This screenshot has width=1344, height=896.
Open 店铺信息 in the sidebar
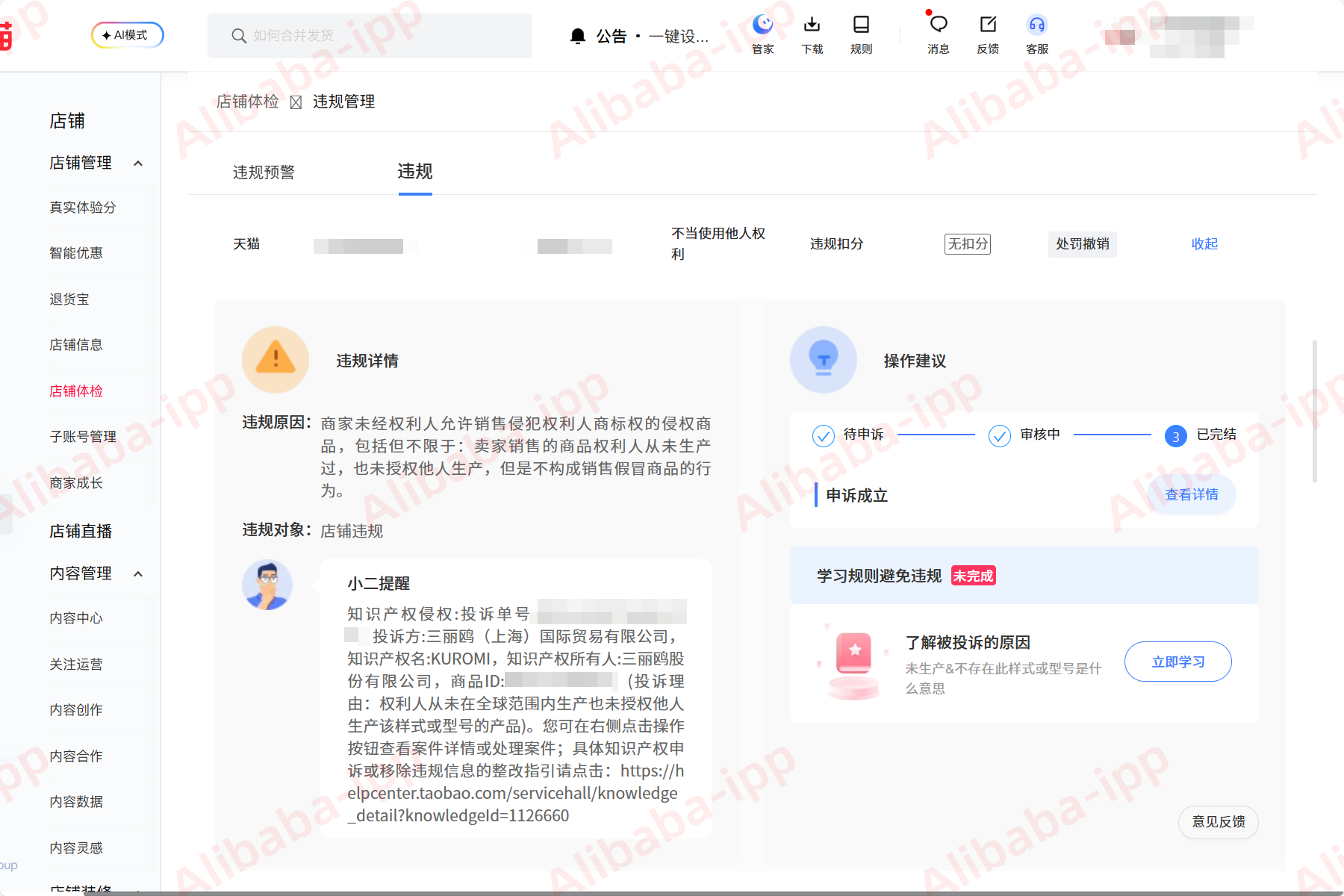coord(76,344)
